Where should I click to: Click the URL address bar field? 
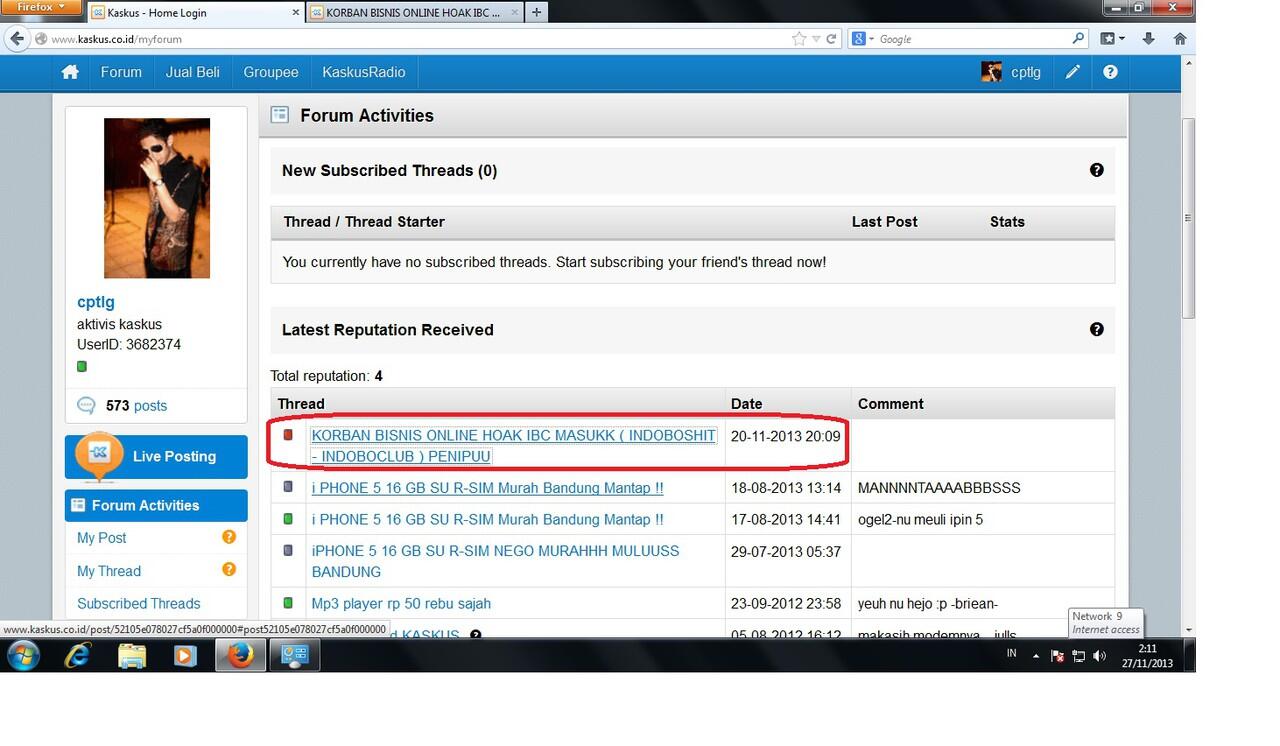pos(410,39)
